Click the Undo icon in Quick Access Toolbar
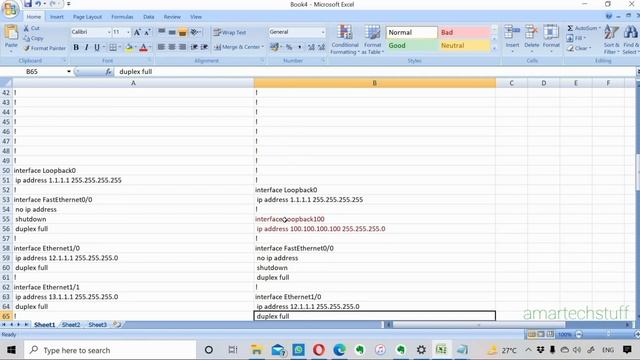 (x=38, y=4)
